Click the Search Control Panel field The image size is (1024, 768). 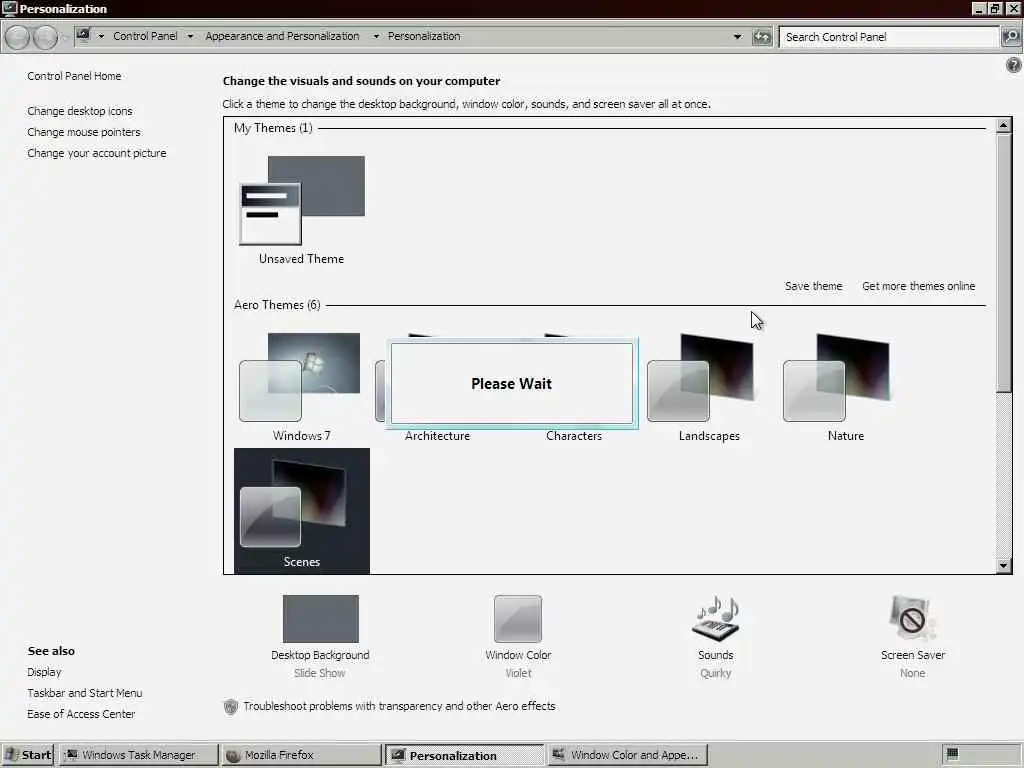coord(888,37)
